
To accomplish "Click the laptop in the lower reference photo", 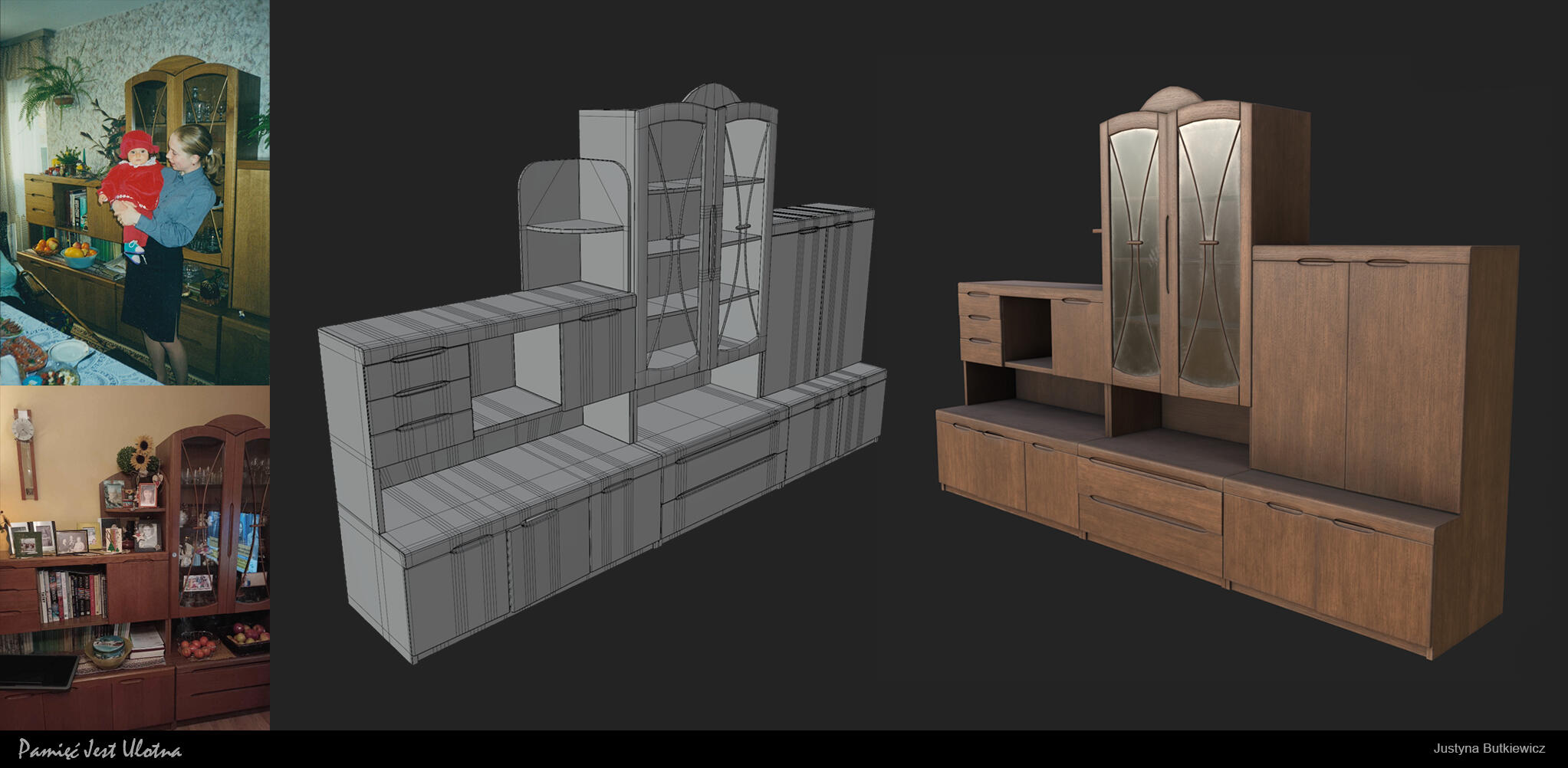I will [x=37, y=671].
